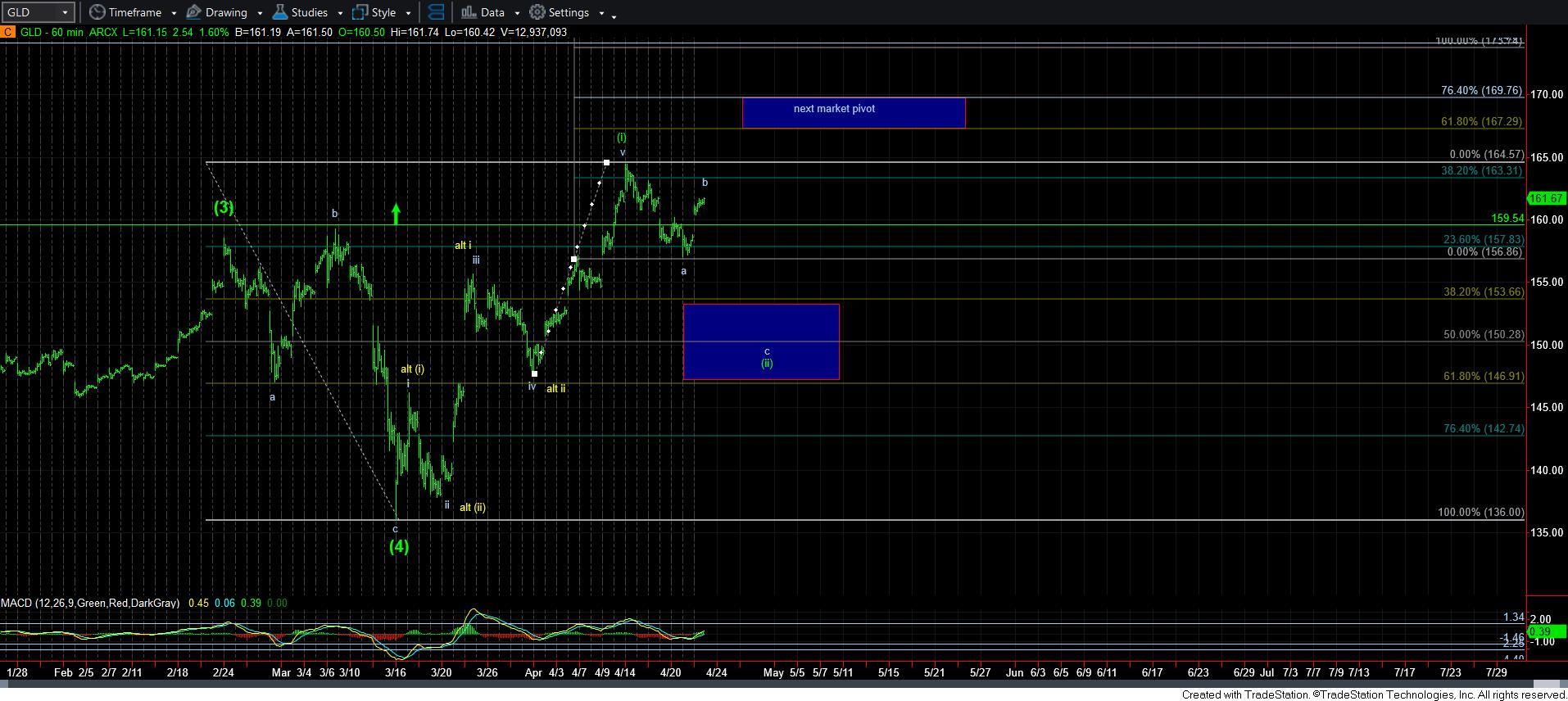This screenshot has width=1568, height=701.
Task: Open the GLD symbol combo box
Action: (38, 12)
